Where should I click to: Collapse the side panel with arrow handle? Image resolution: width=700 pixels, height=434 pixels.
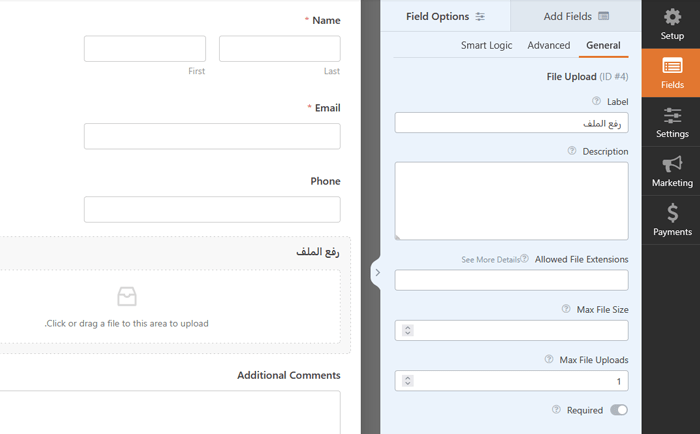click(x=376, y=272)
